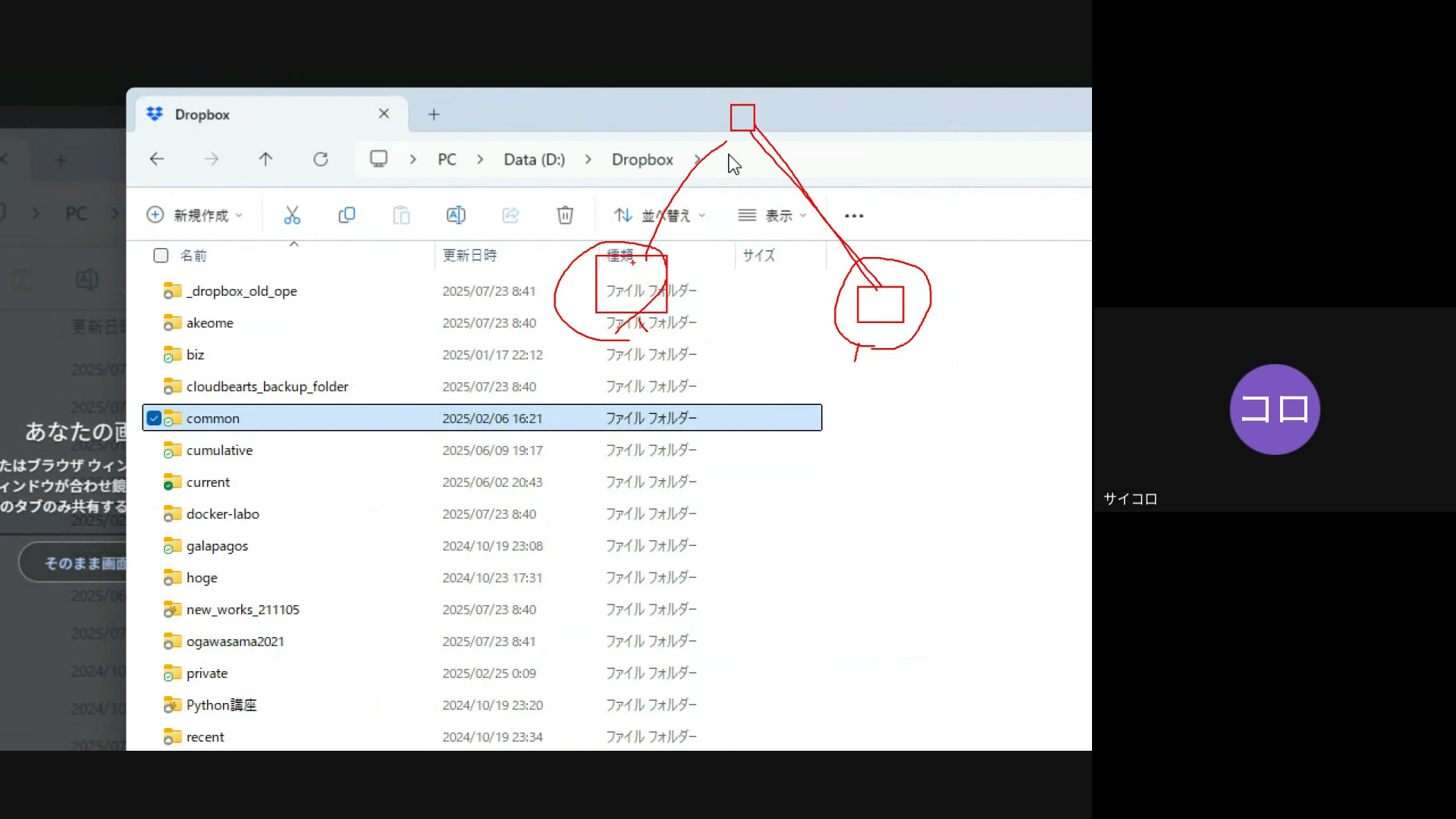Image resolution: width=1456 pixels, height=819 pixels.
Task: Click the Delete trash can icon
Action: (565, 215)
